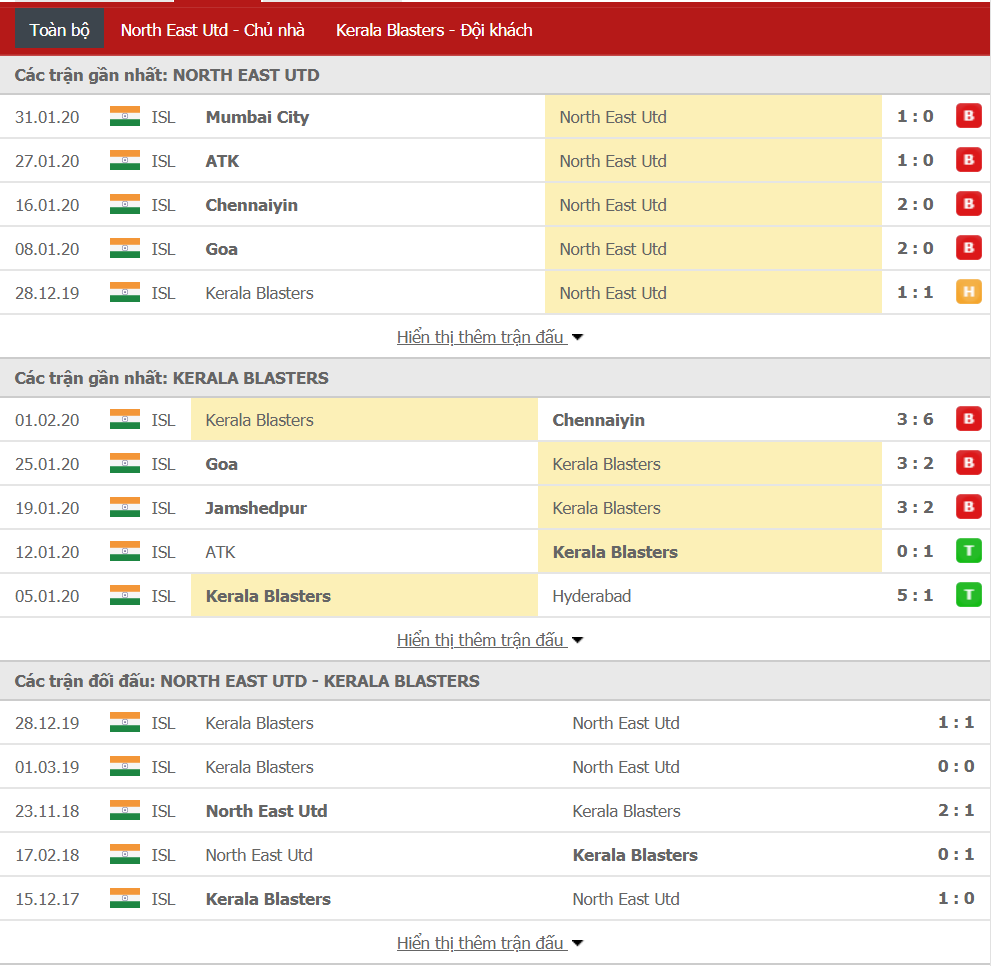This screenshot has width=991, height=966.
Task: Click score 0 : 0 in 01.03.19 match
Action: pyautogui.click(x=956, y=766)
